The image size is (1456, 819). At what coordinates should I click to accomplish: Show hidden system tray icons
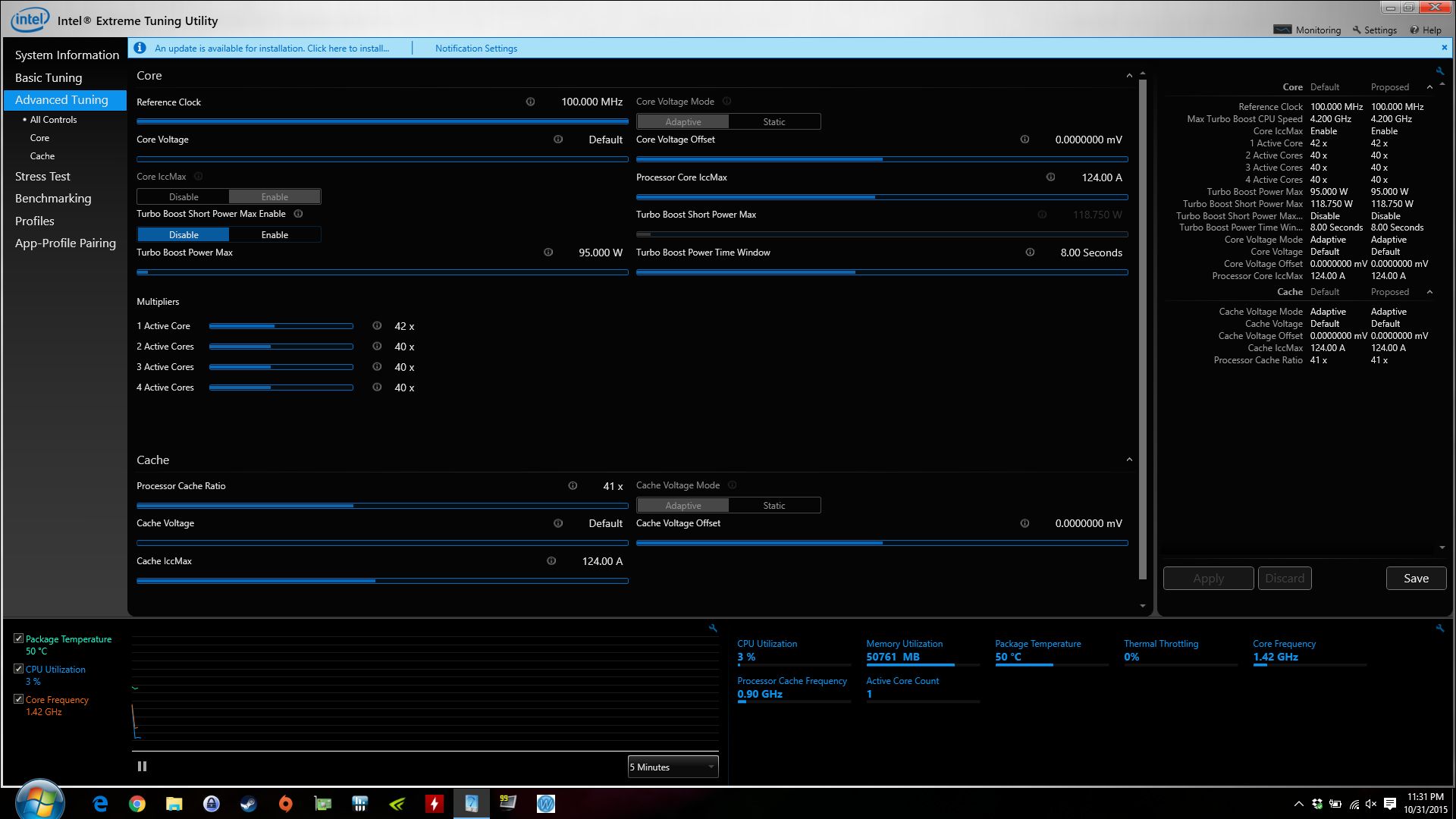(x=1298, y=804)
